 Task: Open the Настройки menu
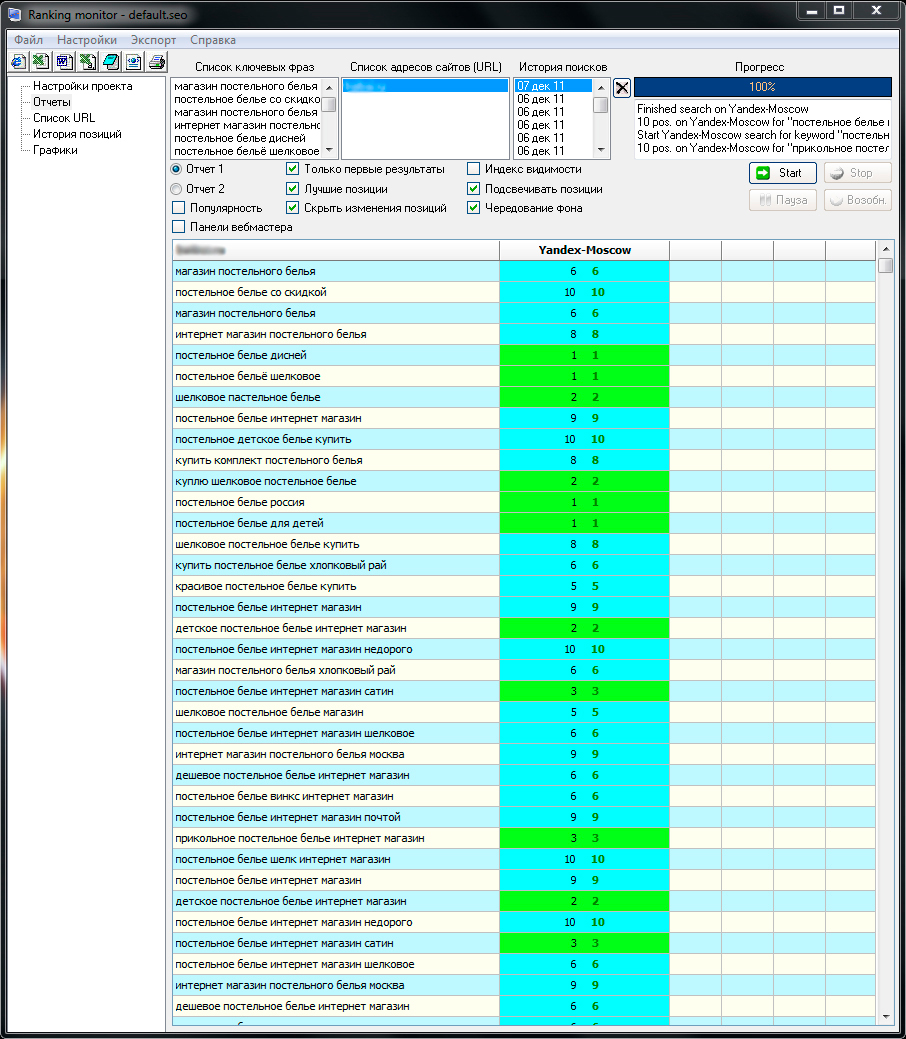click(87, 40)
